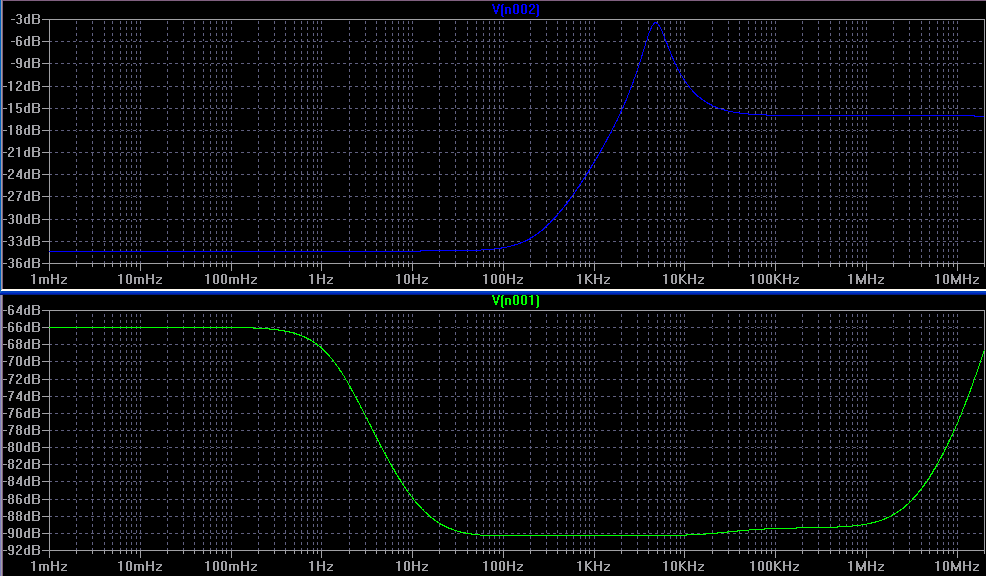The width and height of the screenshot is (990, 576).
Task: Click the -66dB axis label
Action: (x=23, y=327)
